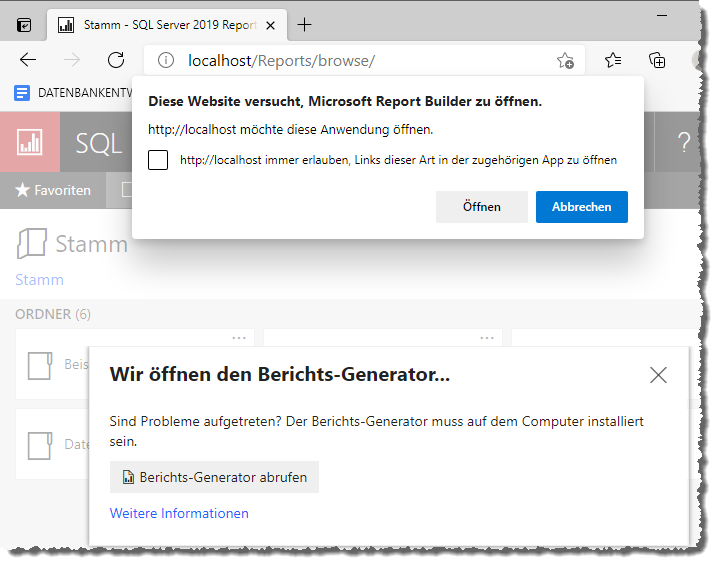Open the browser favorites list icon
This screenshot has height=568, width=719.
coord(613,60)
